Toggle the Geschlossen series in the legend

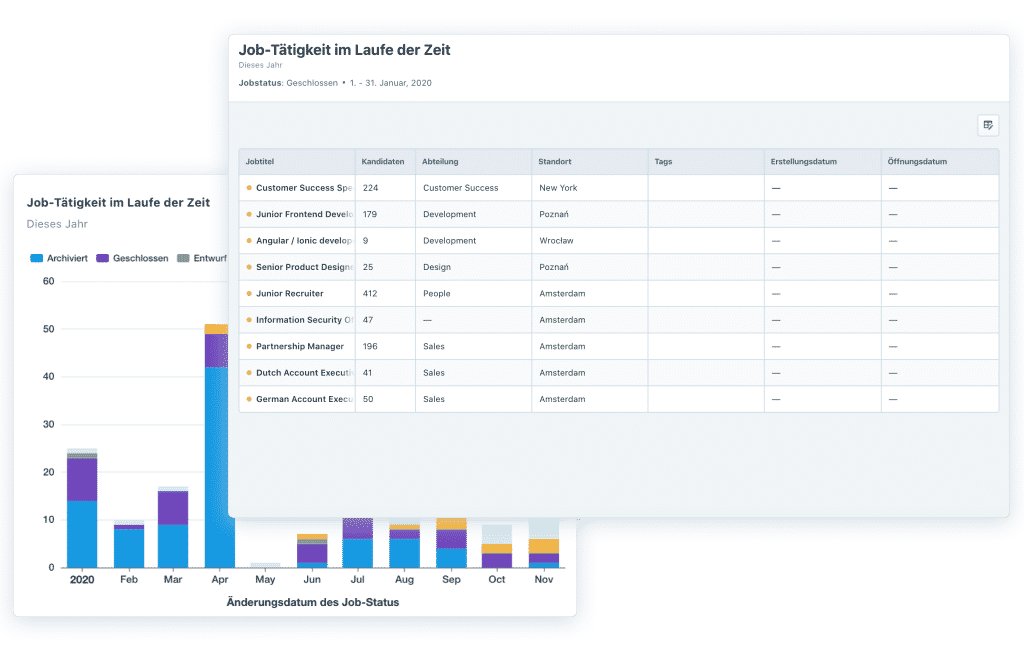click(132, 258)
